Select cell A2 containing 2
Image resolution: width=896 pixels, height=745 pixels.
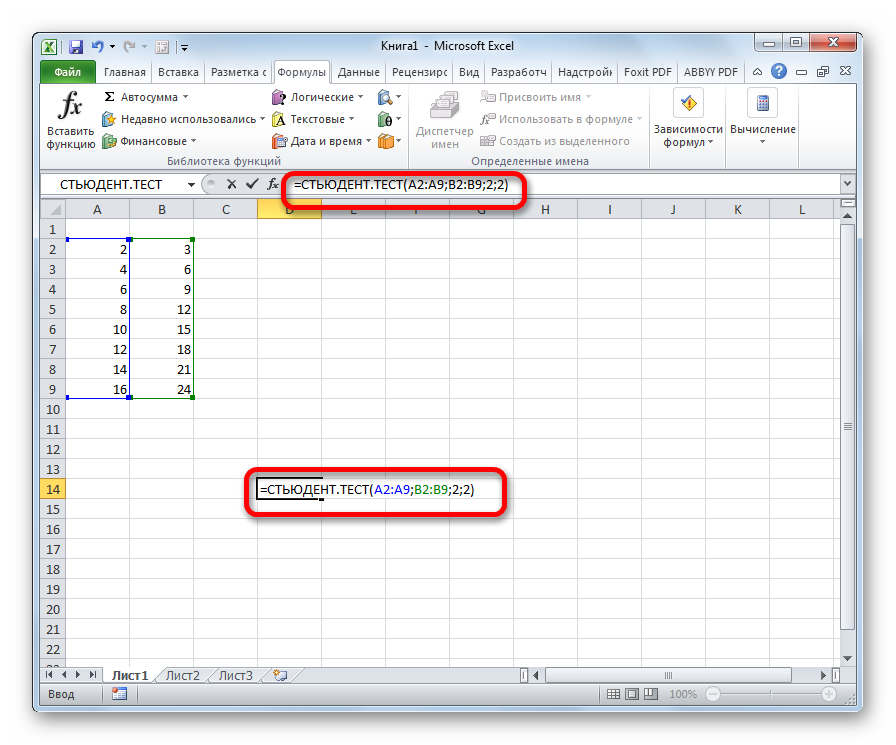pyautogui.click(x=98, y=250)
